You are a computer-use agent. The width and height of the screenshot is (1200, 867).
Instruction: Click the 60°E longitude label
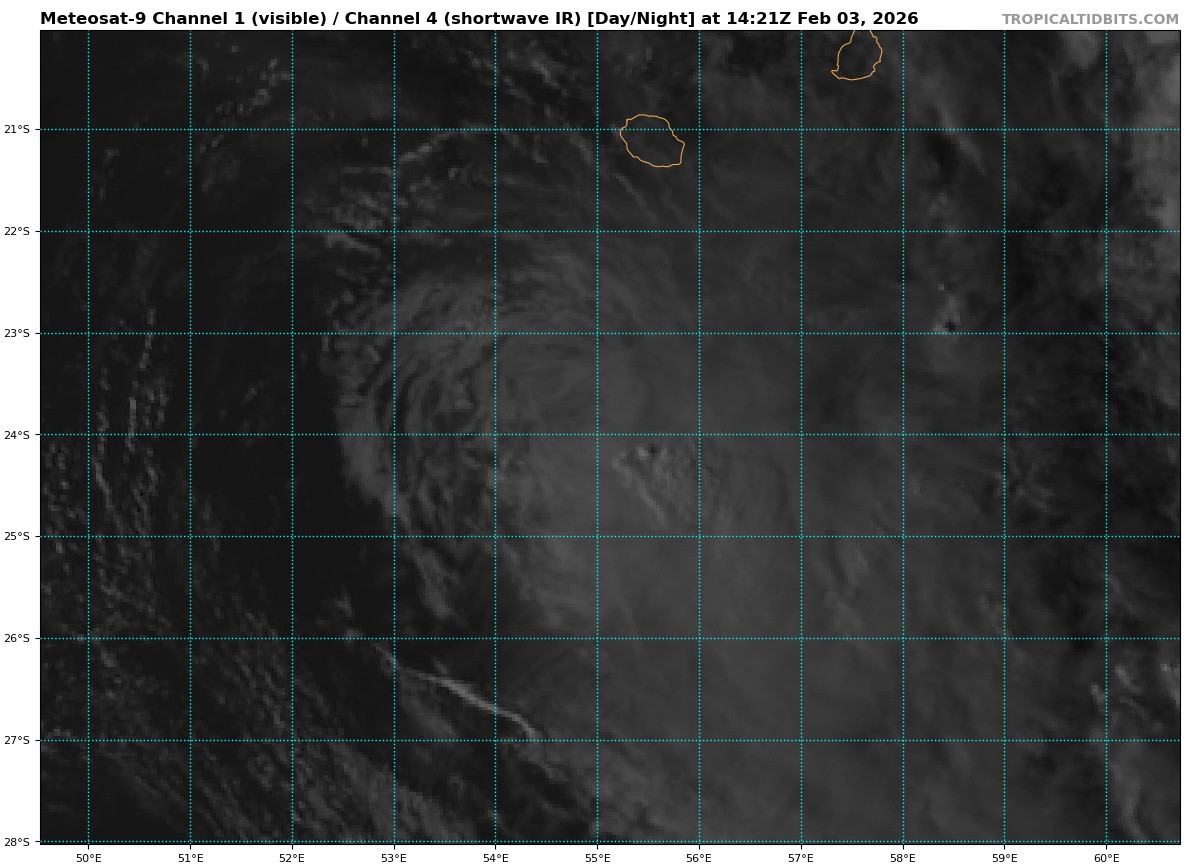1106,858
